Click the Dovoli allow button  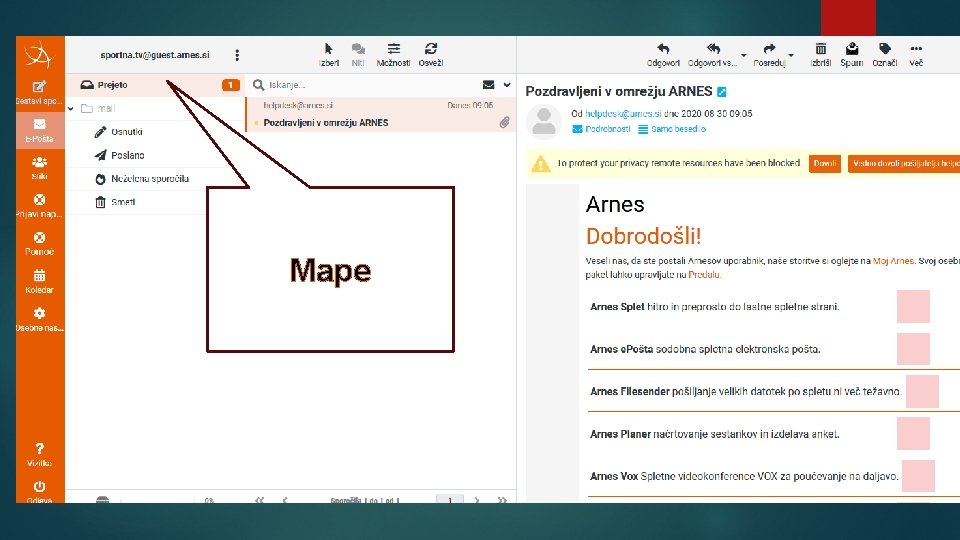(825, 163)
